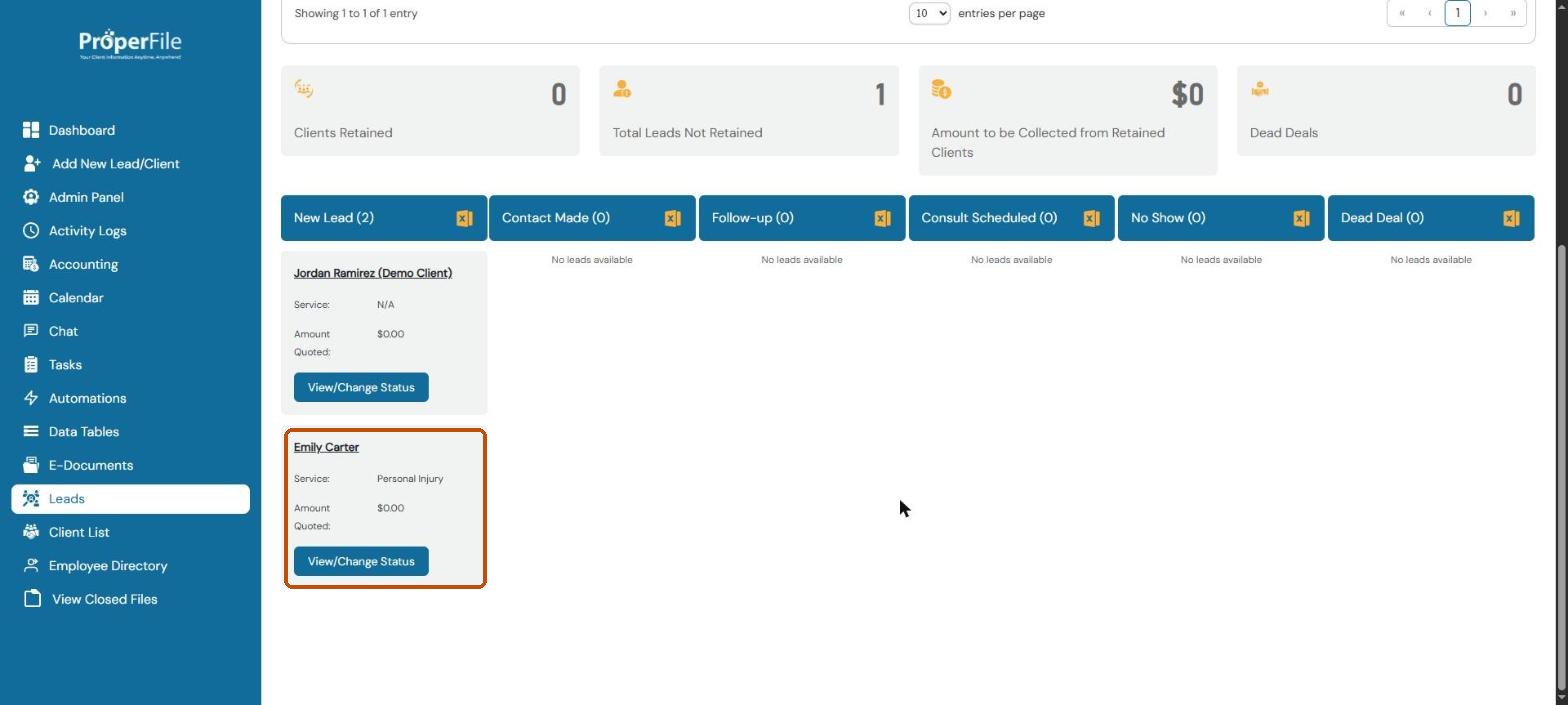The image size is (1568, 705).
Task: Click the Accounting sidebar icon
Action: click(31, 264)
